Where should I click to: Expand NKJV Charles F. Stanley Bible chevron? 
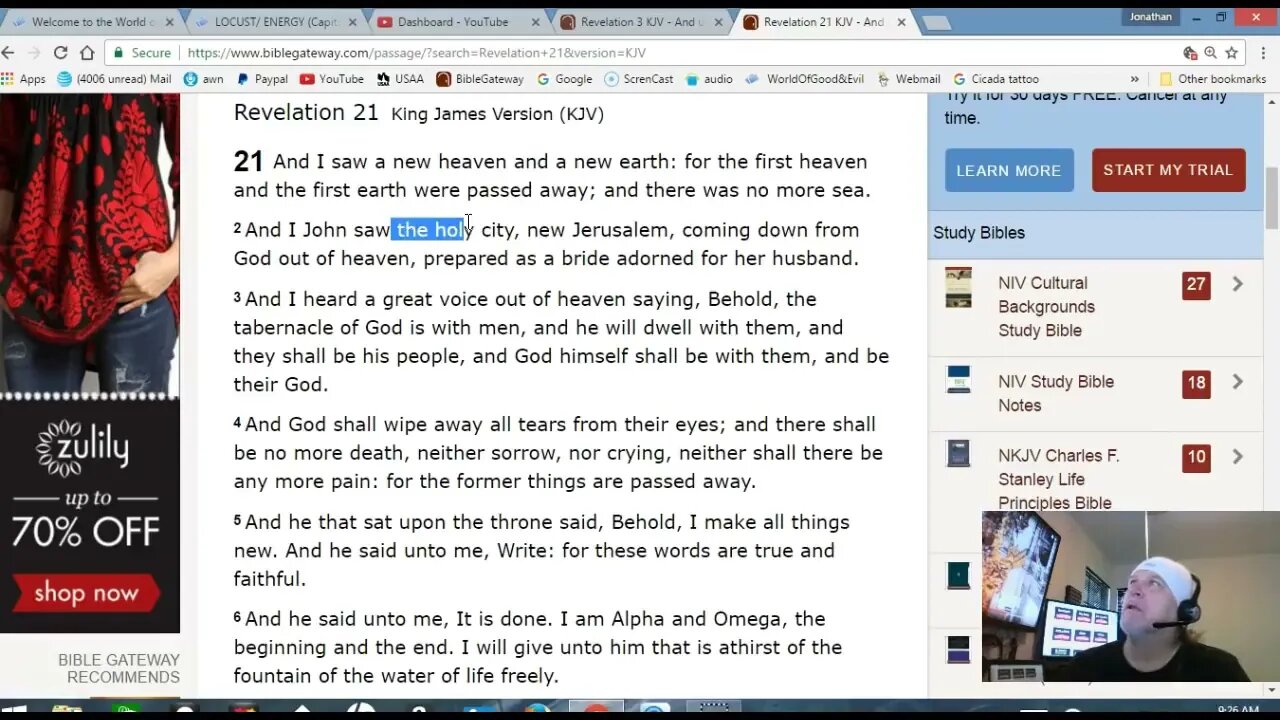click(x=1237, y=457)
